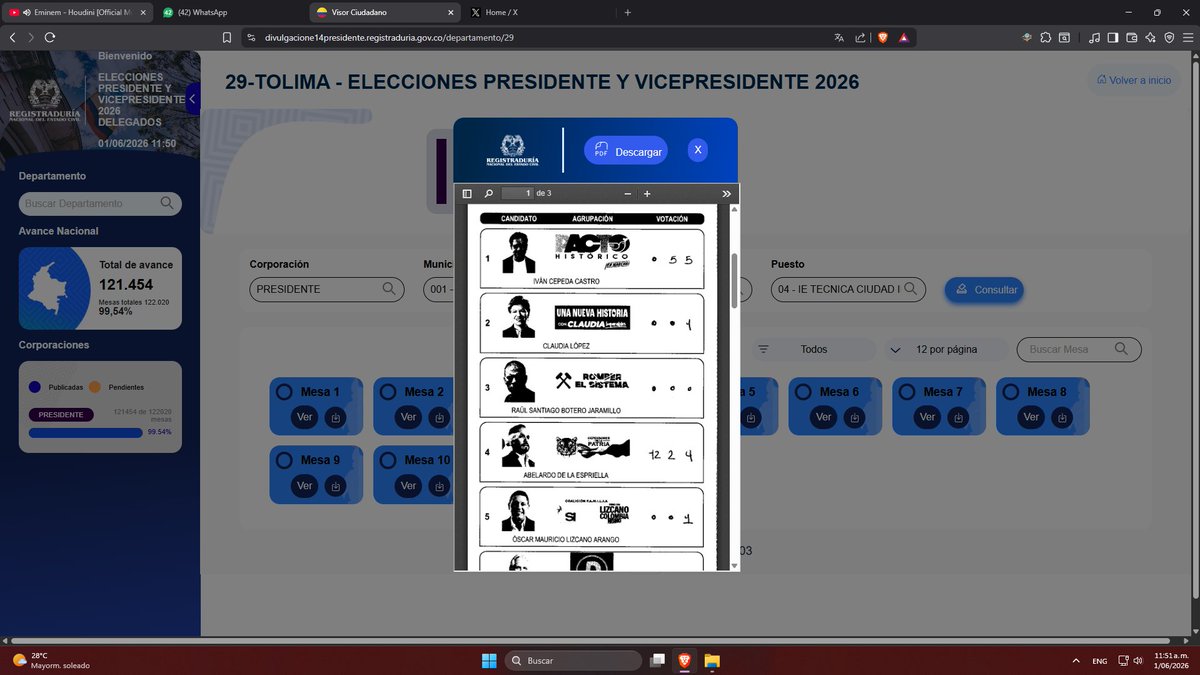Click the national progress bar in Corporaciones

(86, 433)
